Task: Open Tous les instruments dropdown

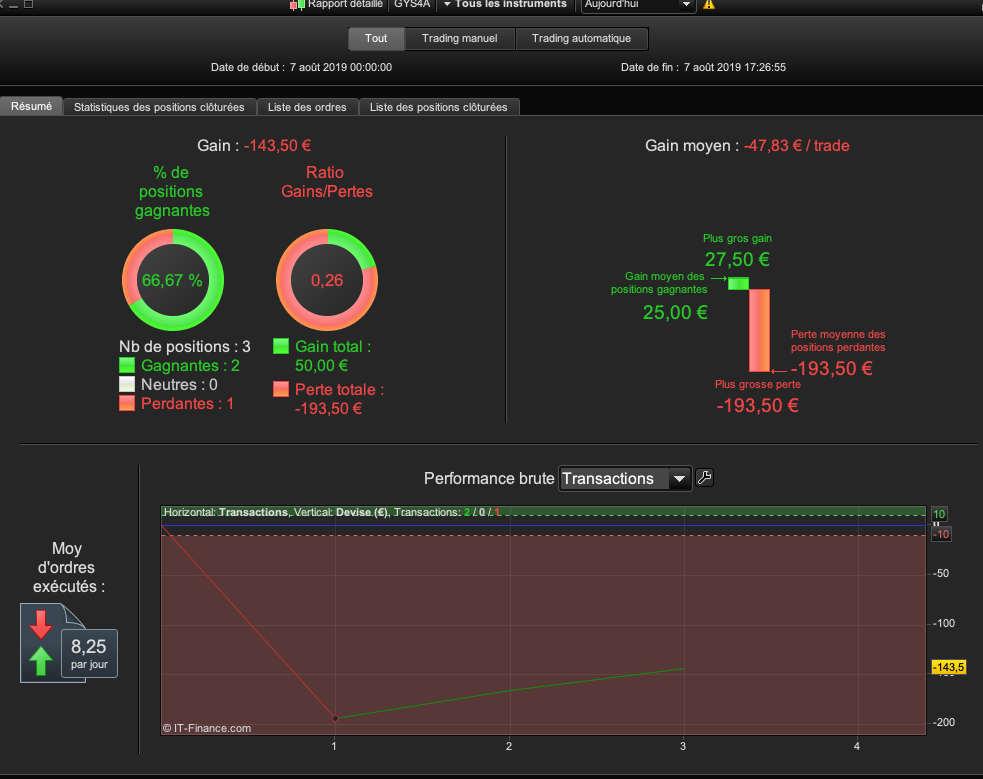Action: (505, 4)
